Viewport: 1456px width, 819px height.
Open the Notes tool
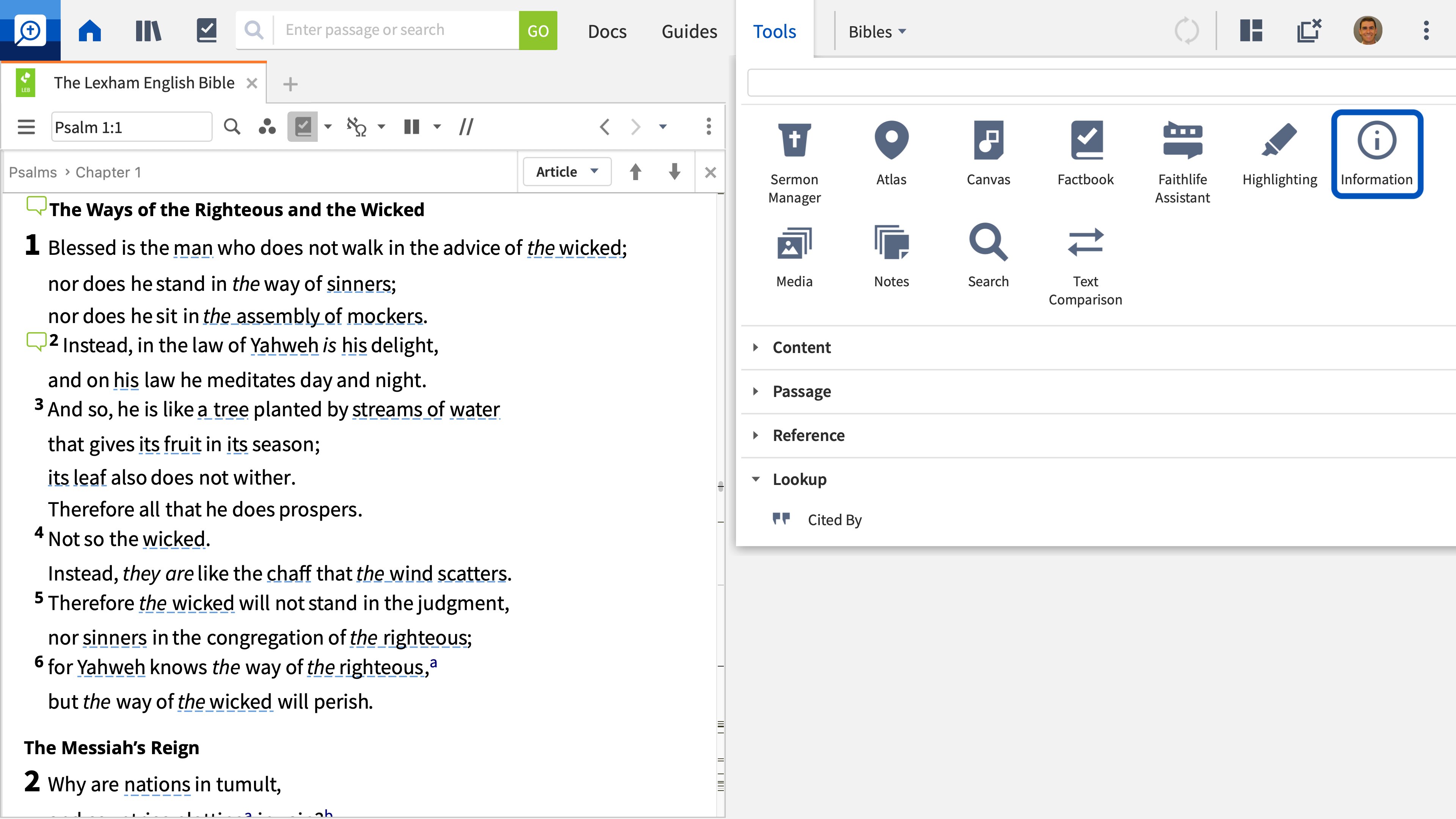891,257
